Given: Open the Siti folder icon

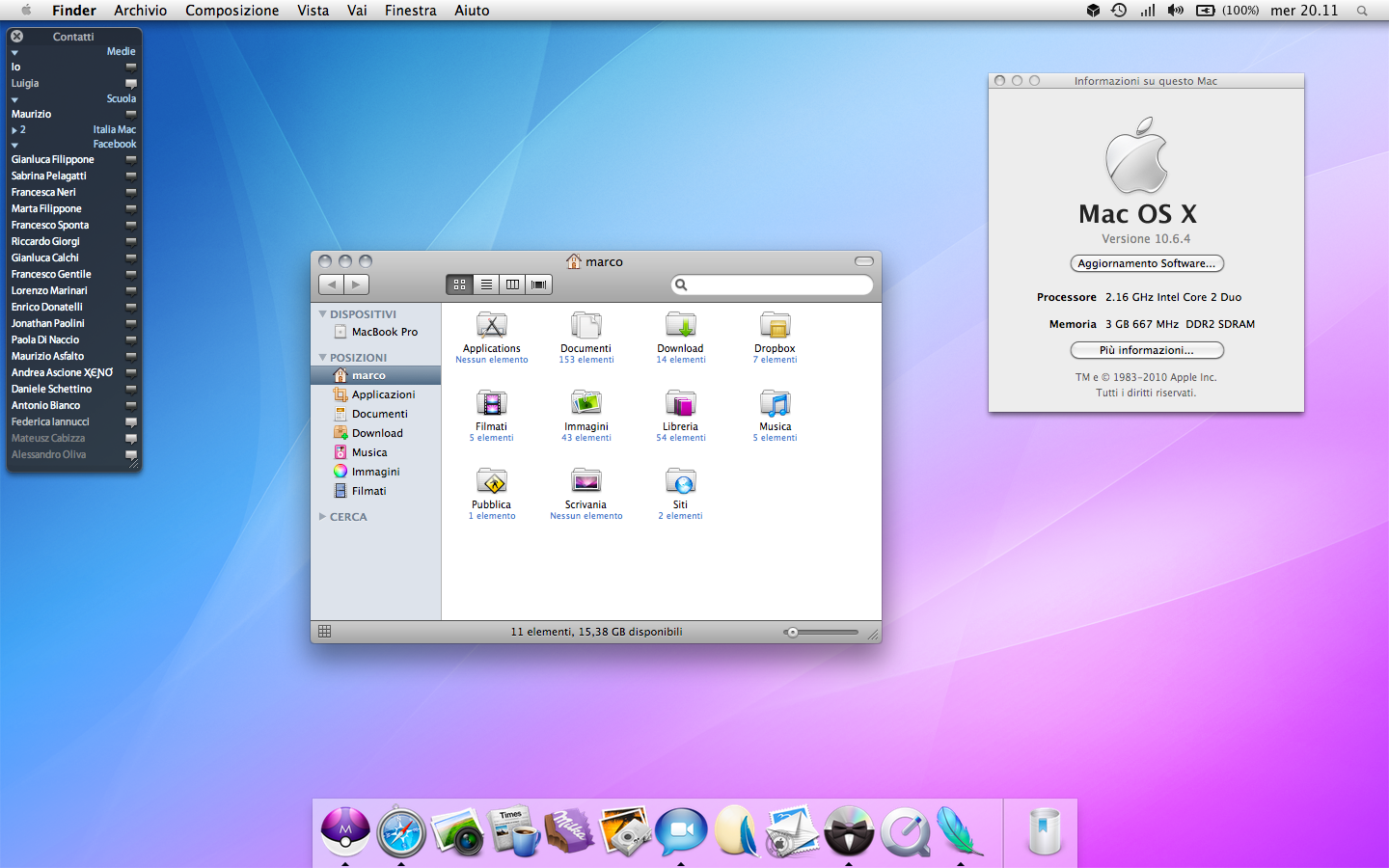Looking at the screenshot, I should pyautogui.click(x=680, y=481).
